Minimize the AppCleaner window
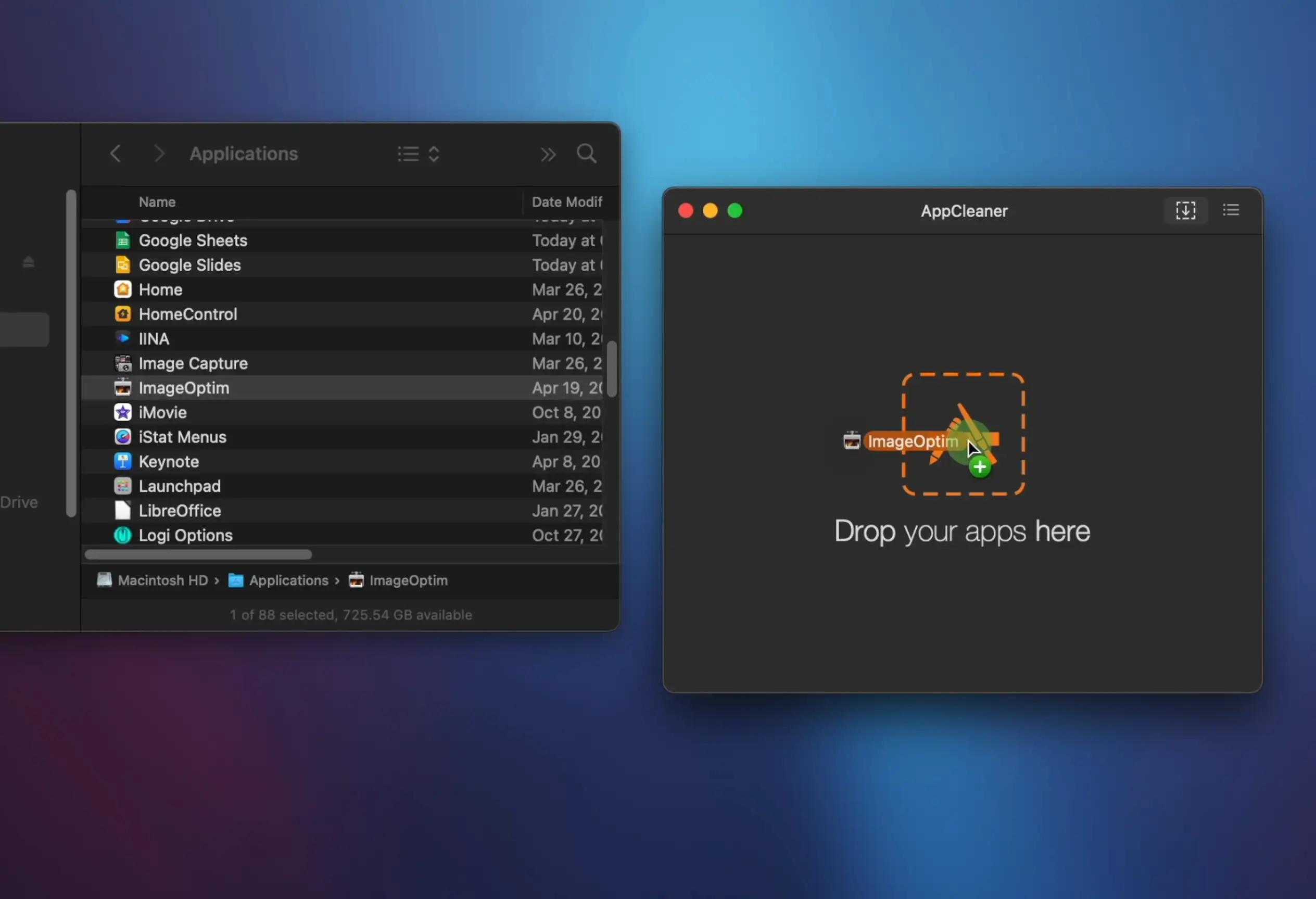The width and height of the screenshot is (1316, 899). point(710,211)
